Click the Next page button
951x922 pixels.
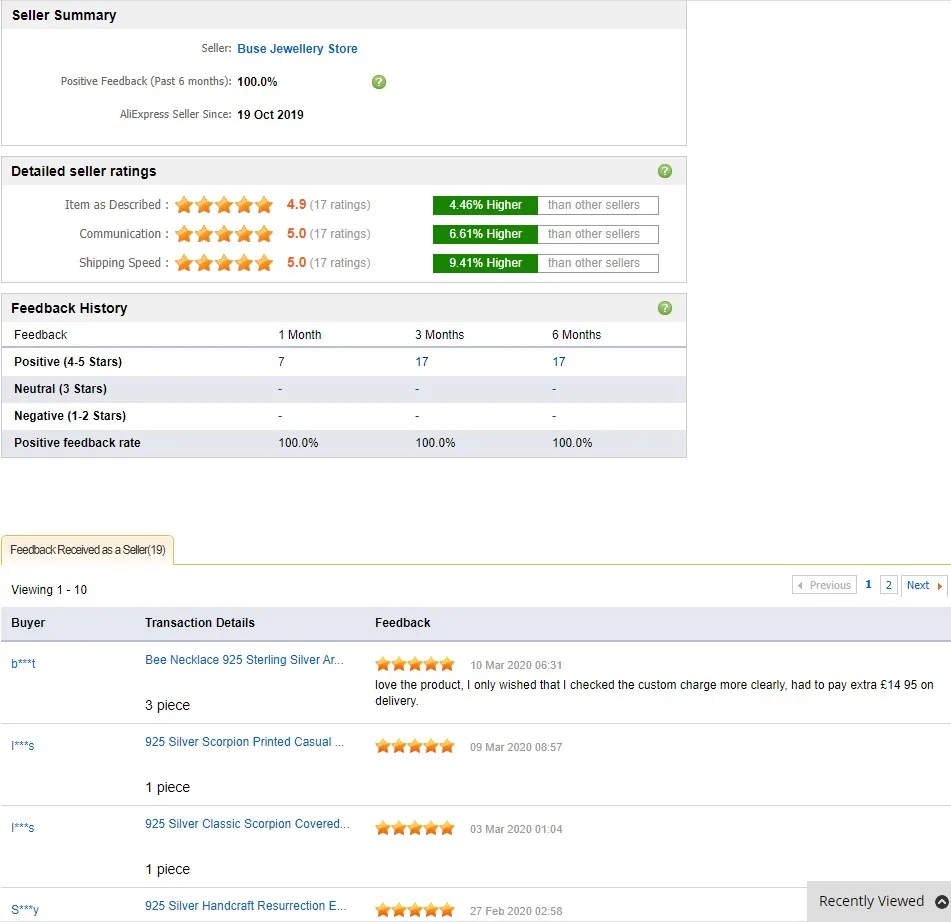click(x=924, y=585)
